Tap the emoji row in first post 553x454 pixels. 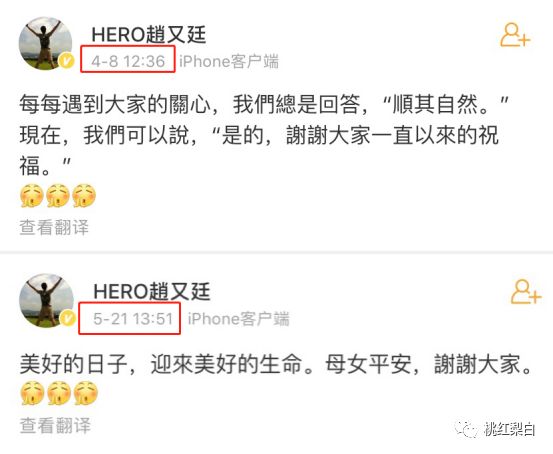(58, 195)
